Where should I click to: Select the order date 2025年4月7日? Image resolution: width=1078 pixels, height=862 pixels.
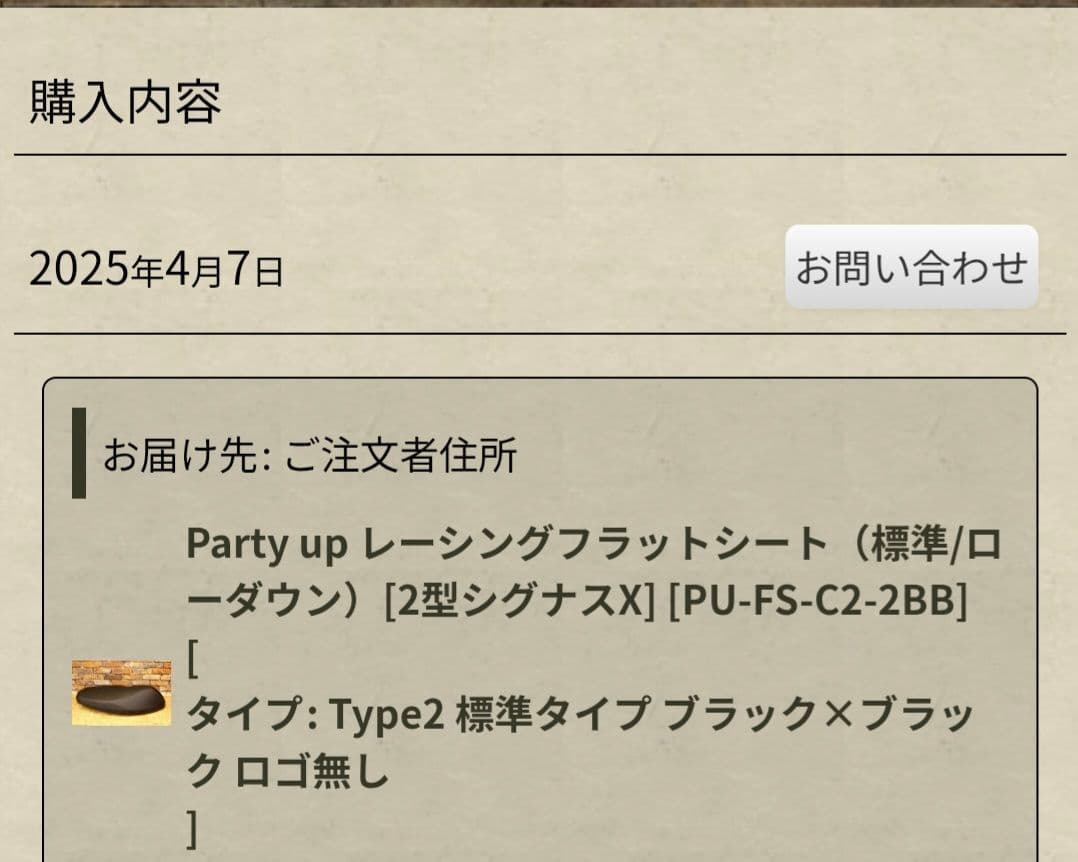(156, 270)
